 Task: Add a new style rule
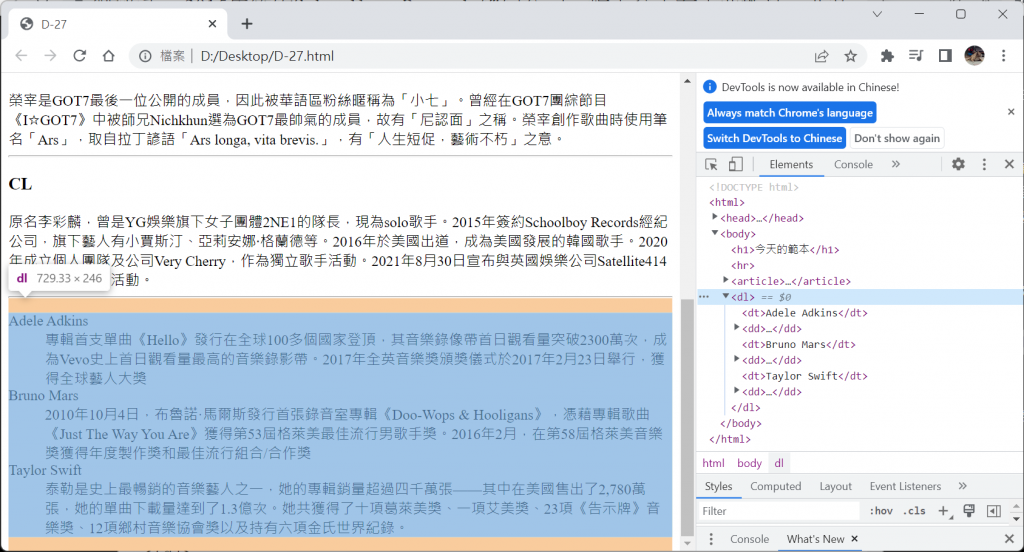944,511
